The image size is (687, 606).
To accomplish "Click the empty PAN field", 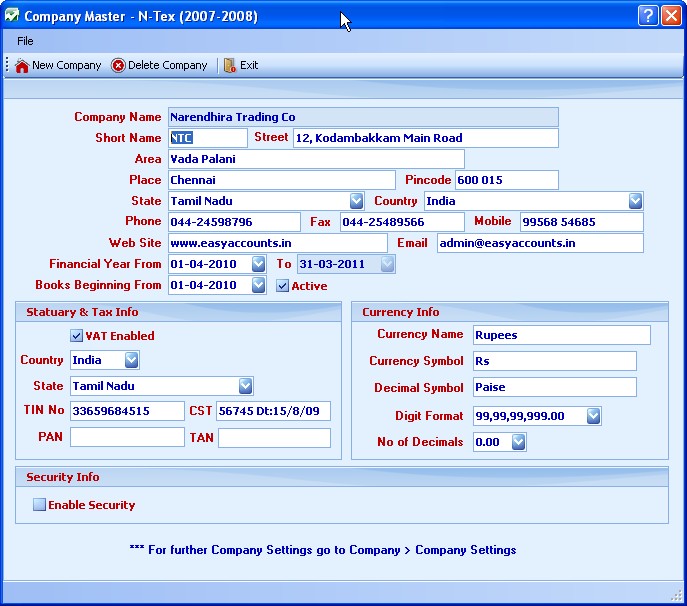I will coord(127,437).
